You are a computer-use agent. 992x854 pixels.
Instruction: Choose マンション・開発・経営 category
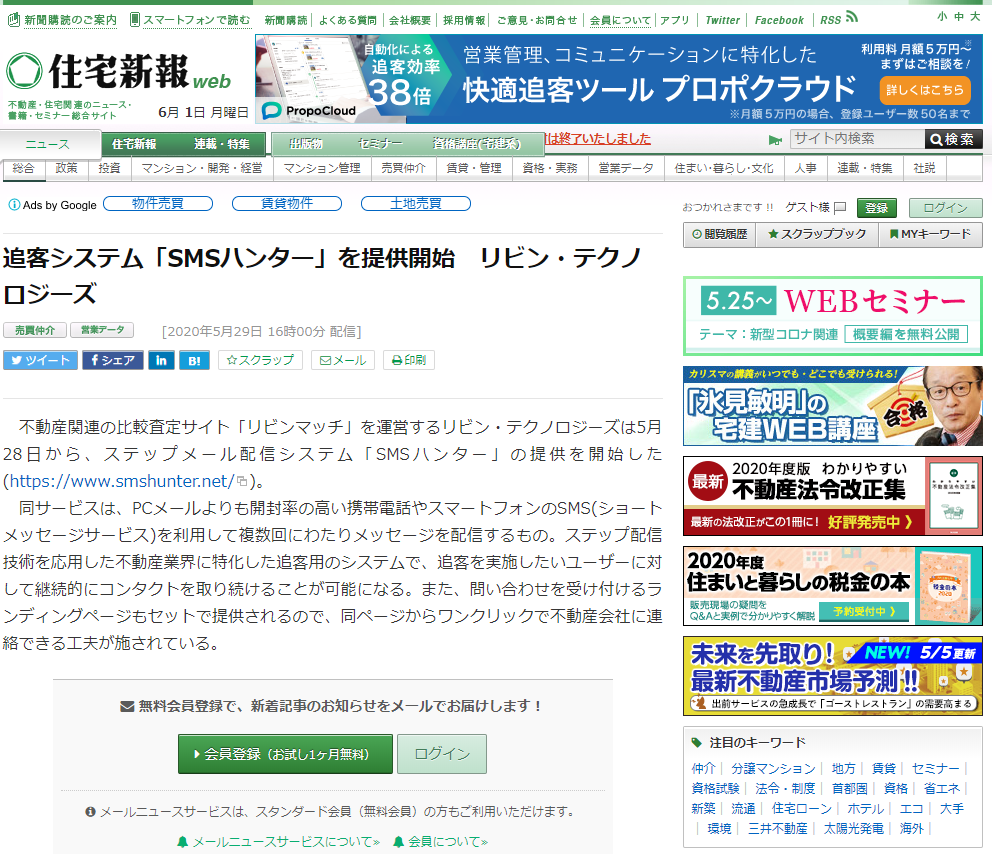(x=202, y=168)
